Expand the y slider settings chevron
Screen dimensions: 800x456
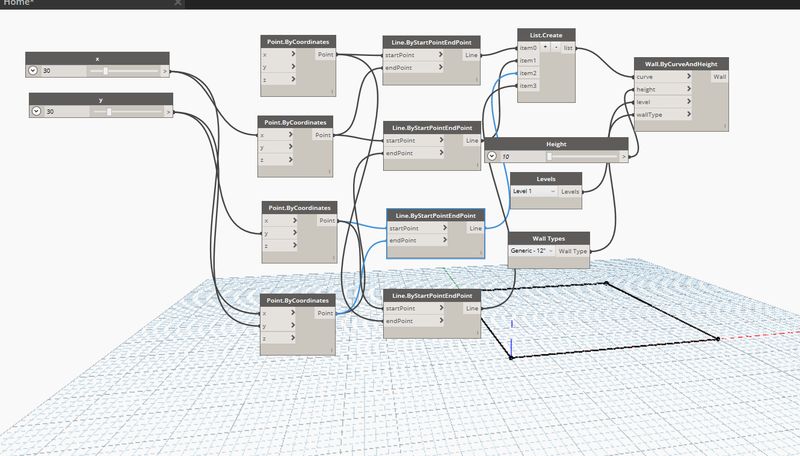[36, 111]
